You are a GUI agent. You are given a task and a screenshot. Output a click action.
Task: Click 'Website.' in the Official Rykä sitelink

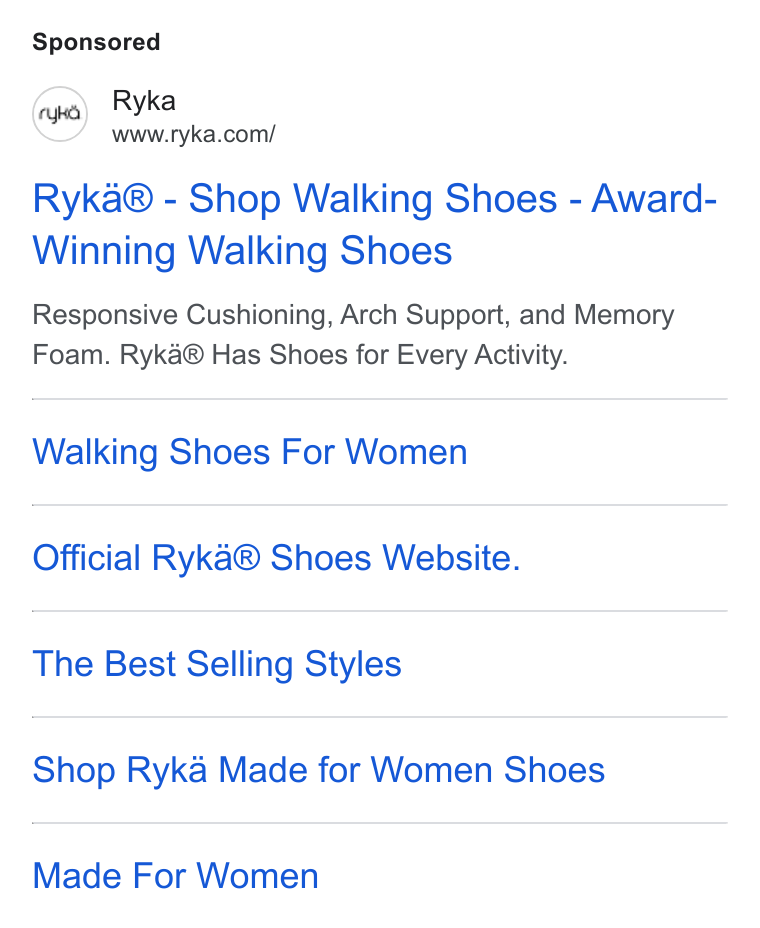click(452, 558)
